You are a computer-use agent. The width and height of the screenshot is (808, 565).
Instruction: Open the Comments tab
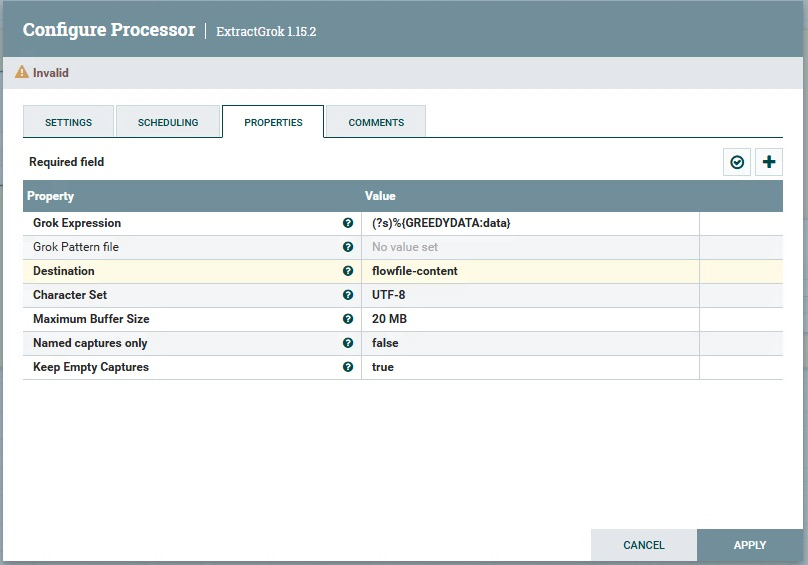tap(376, 122)
